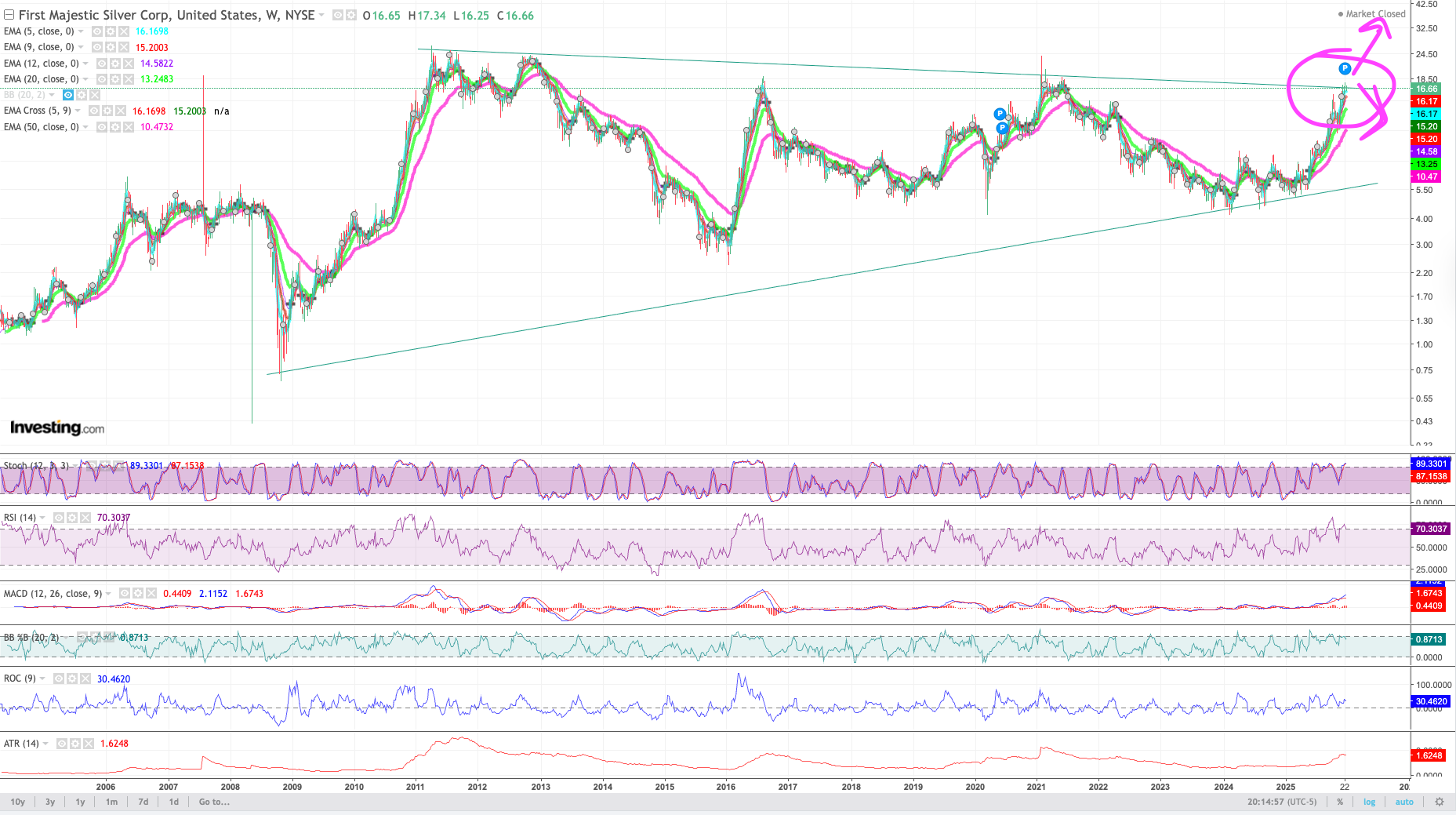The width and height of the screenshot is (1456, 815).
Task: Open settings gear for EMA (5, close, 0)
Action: click(110, 31)
